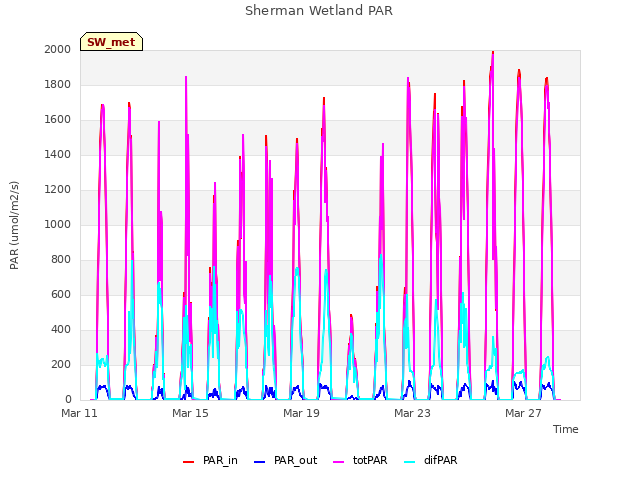Click the 800 y-axis tick label
The width and height of the screenshot is (640, 480).
click(61, 260)
